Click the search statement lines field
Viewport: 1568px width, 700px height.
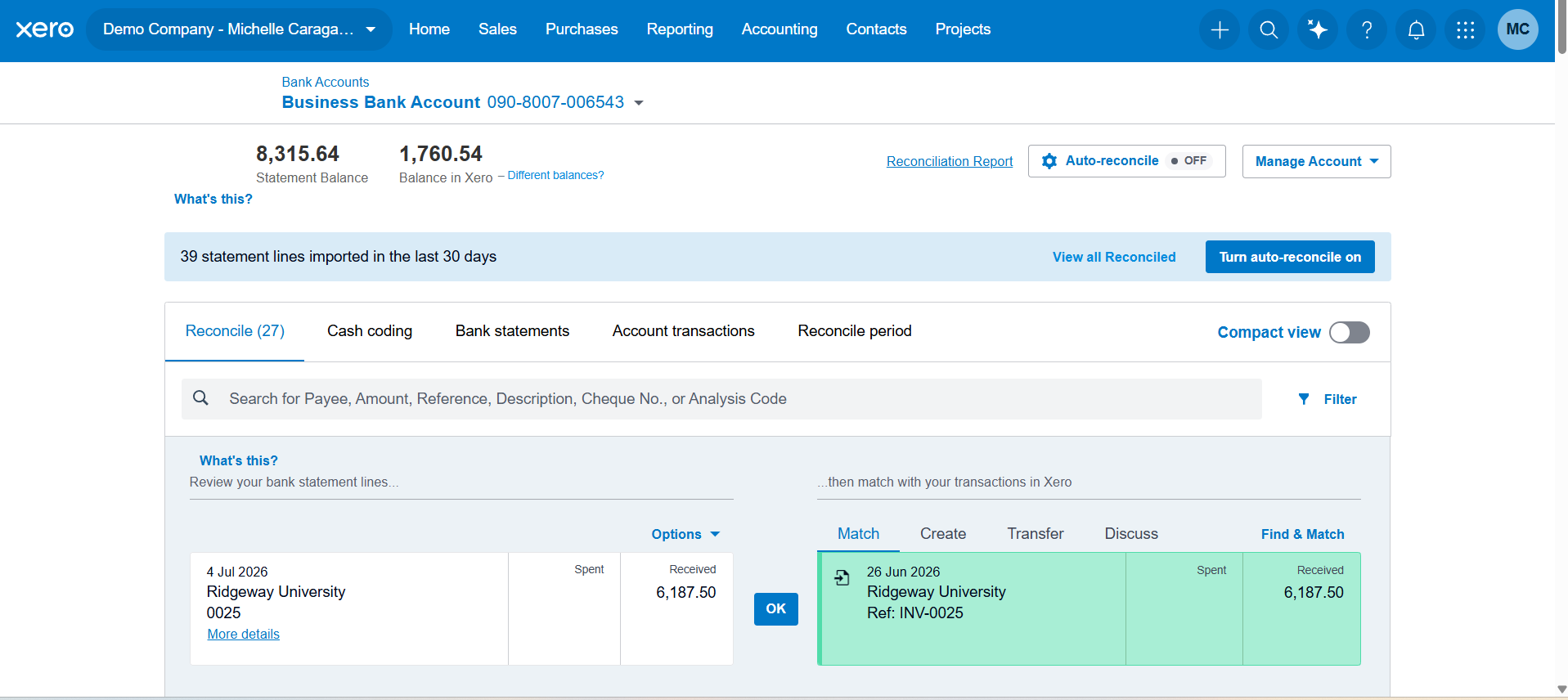[x=721, y=399]
